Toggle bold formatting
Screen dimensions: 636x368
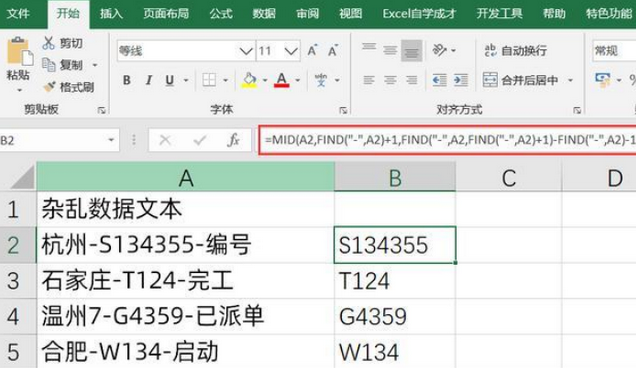(127, 80)
